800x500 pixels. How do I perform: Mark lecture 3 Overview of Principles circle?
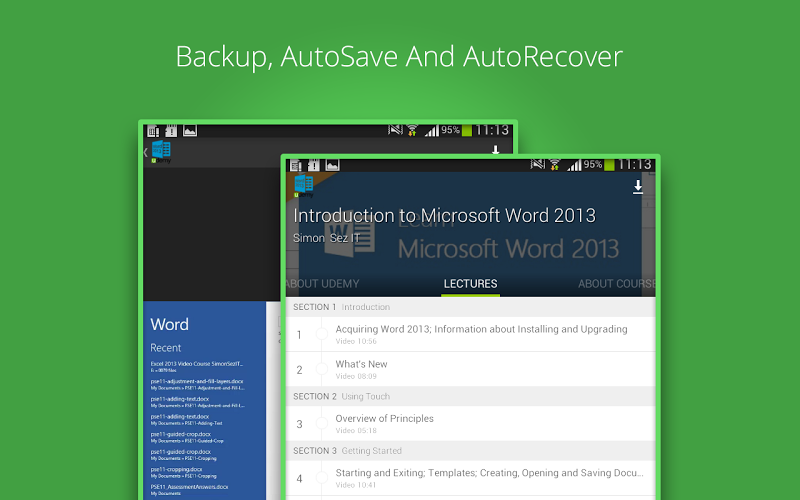pos(322,423)
